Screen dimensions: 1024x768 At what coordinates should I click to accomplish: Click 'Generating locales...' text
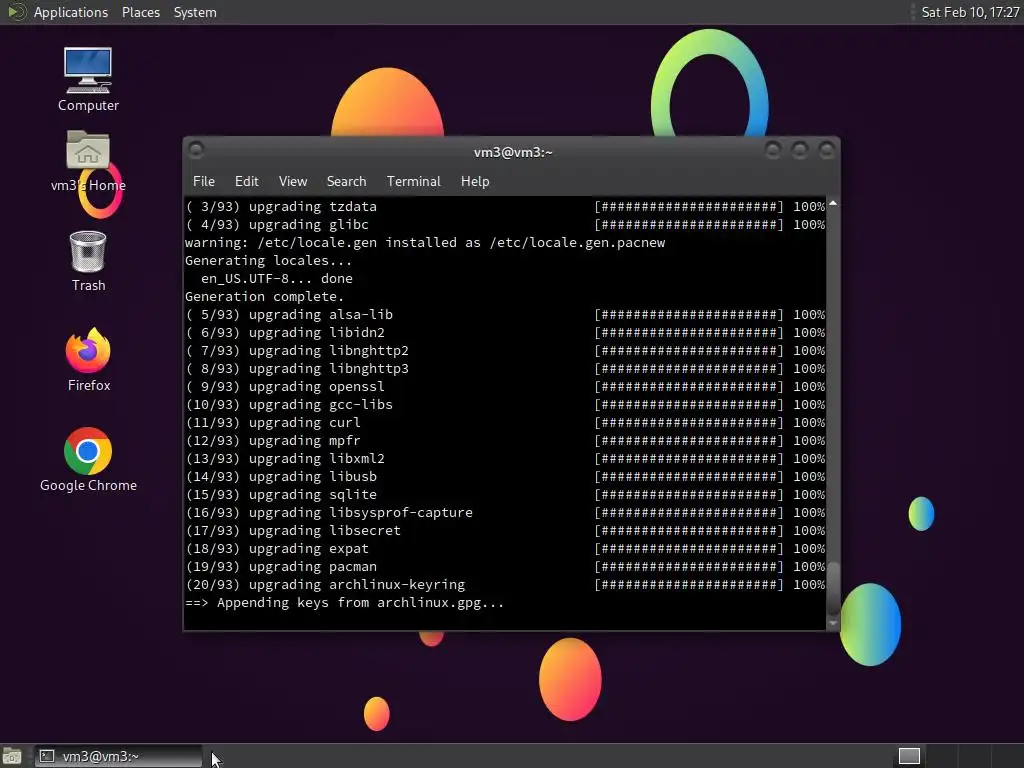[x=268, y=261]
